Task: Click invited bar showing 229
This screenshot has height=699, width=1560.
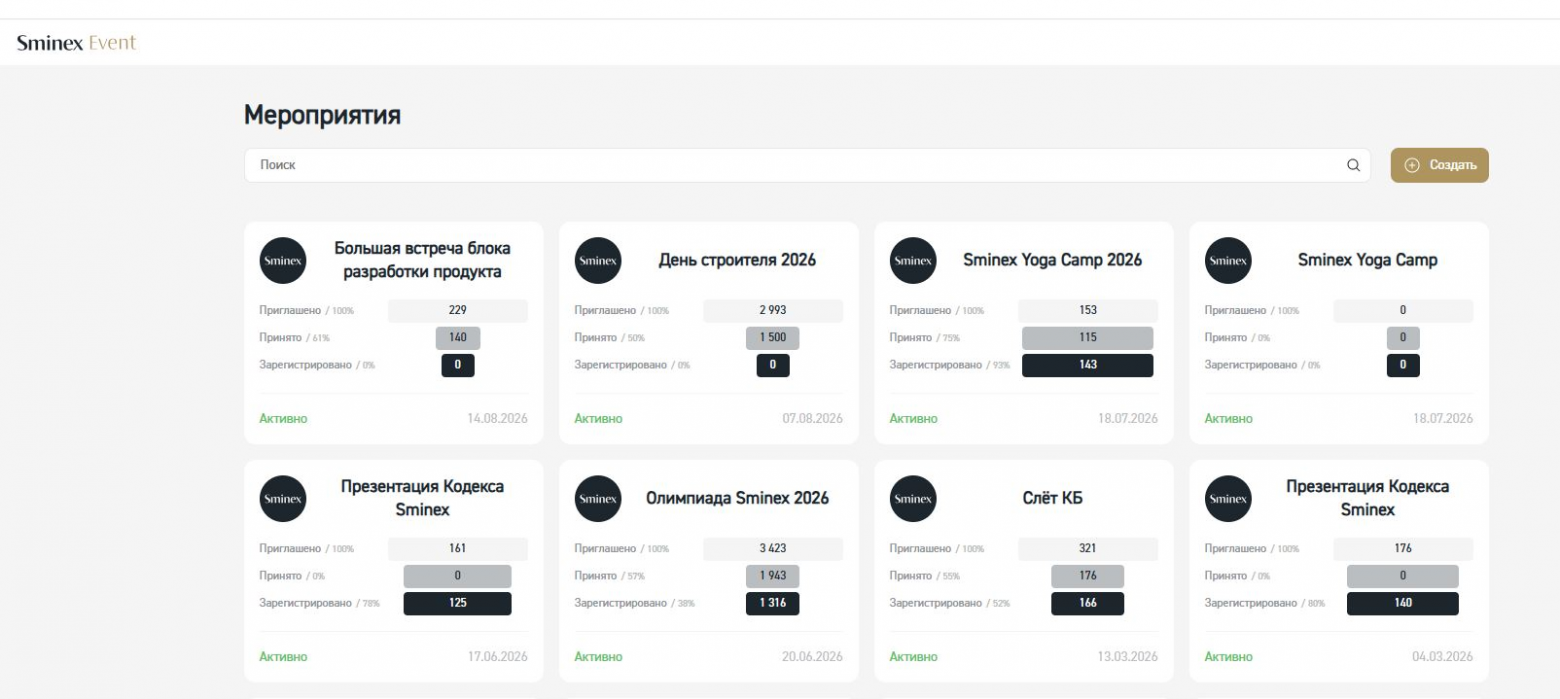Action: click(x=458, y=311)
